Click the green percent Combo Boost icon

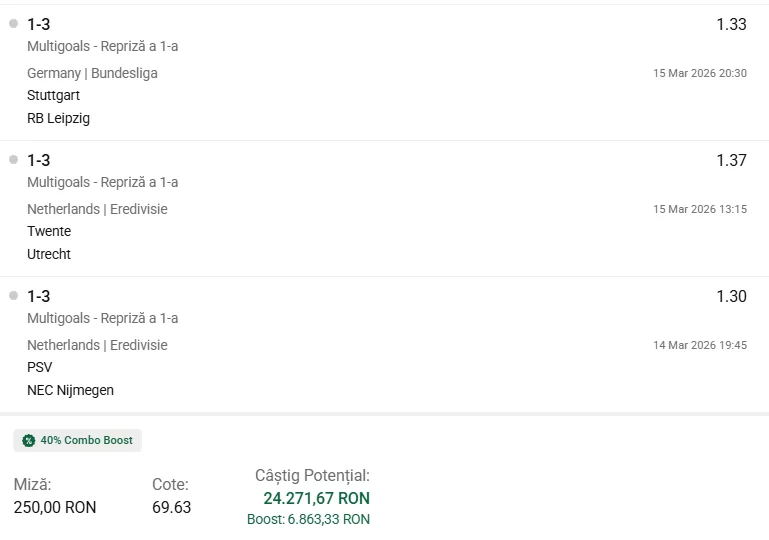click(x=28, y=440)
